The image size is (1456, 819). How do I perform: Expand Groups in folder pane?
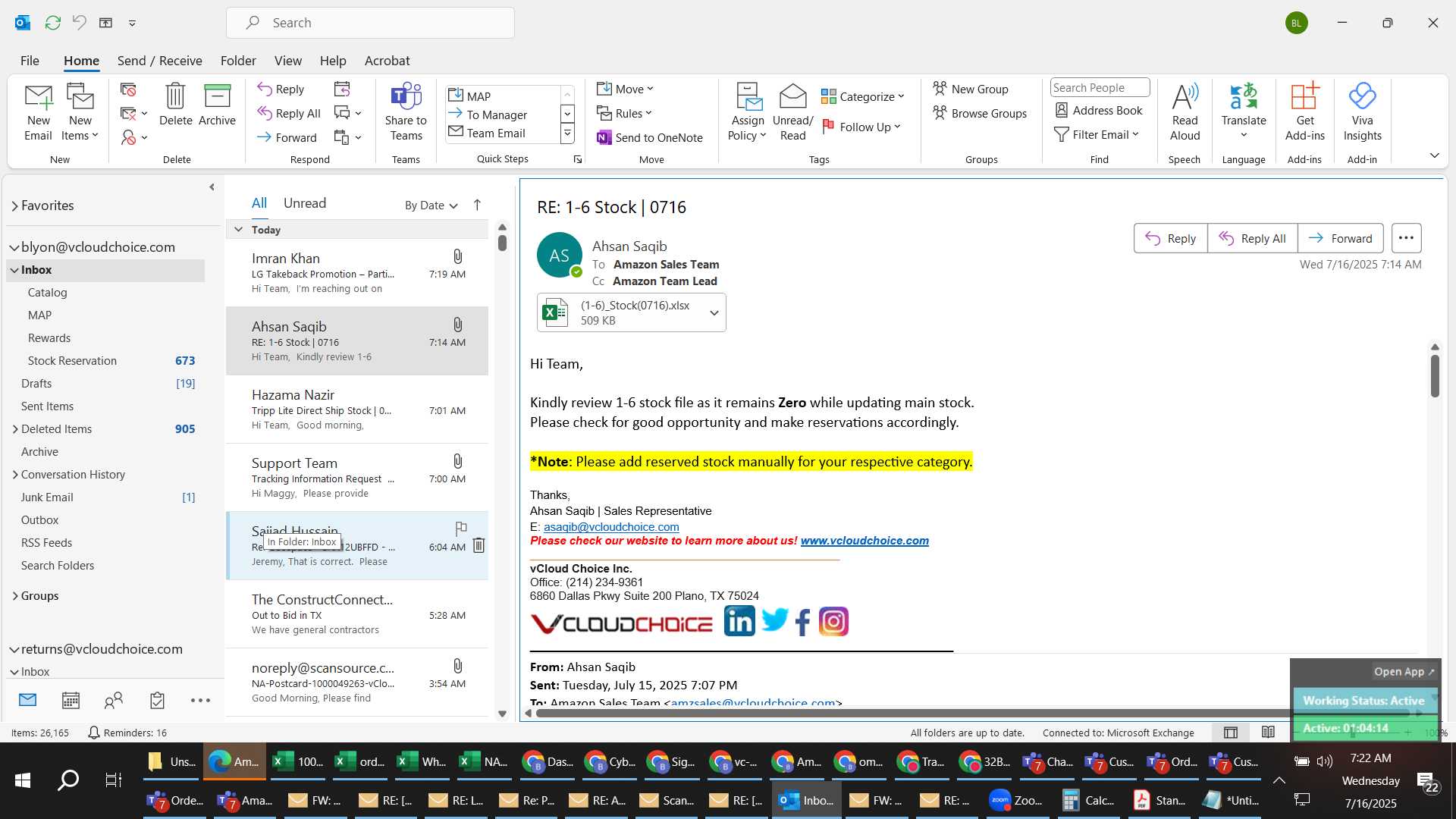(15, 596)
